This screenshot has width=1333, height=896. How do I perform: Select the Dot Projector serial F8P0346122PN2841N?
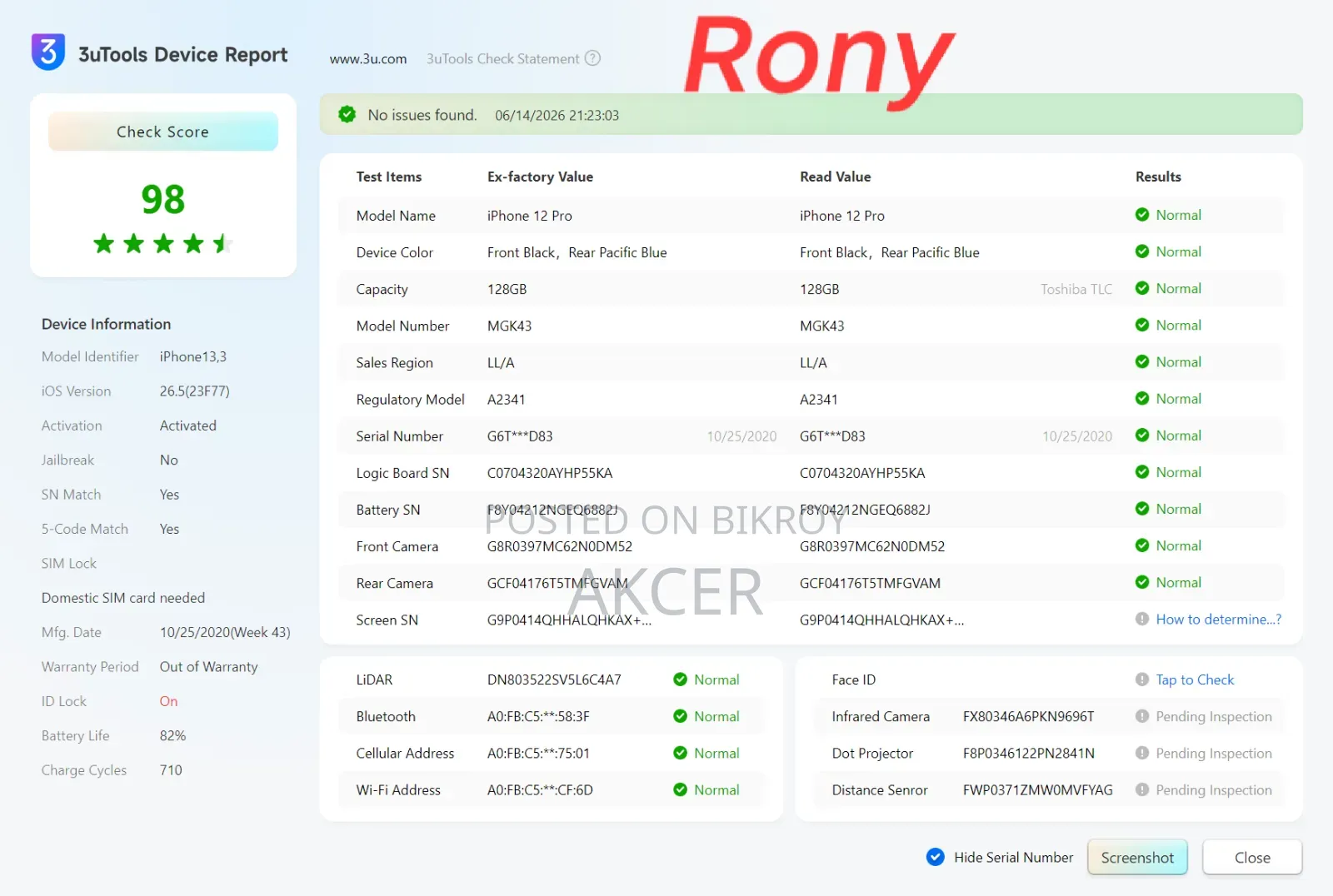[x=1029, y=753]
